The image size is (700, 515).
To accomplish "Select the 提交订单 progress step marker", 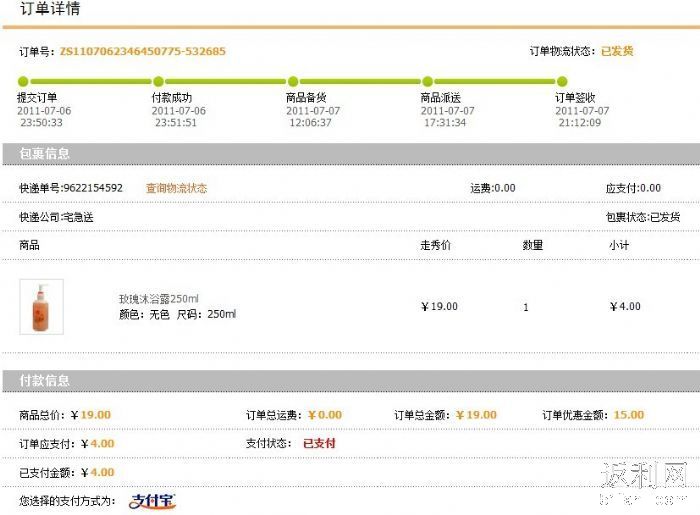I will (23, 81).
